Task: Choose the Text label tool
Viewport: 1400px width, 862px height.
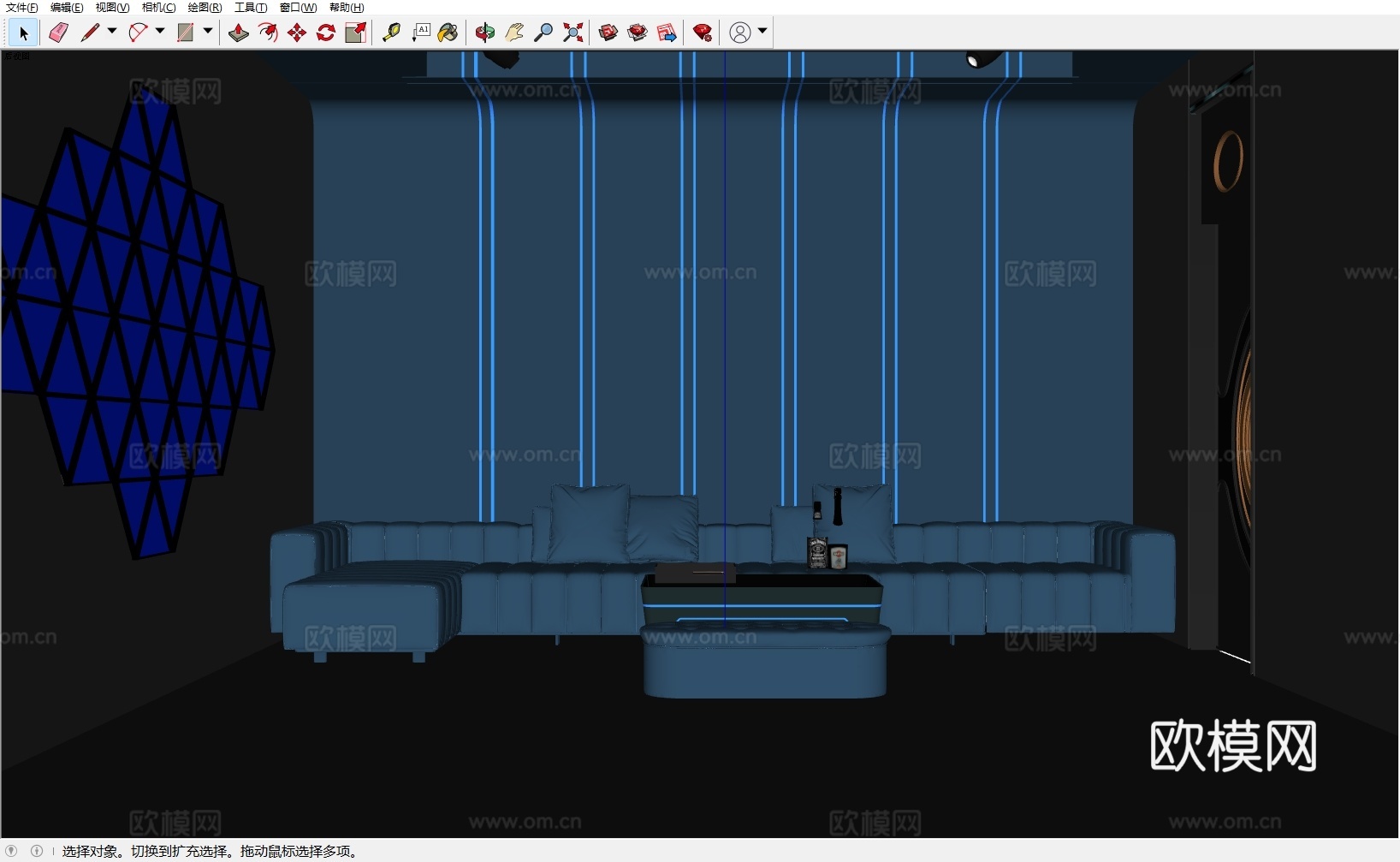Action: 421,33
